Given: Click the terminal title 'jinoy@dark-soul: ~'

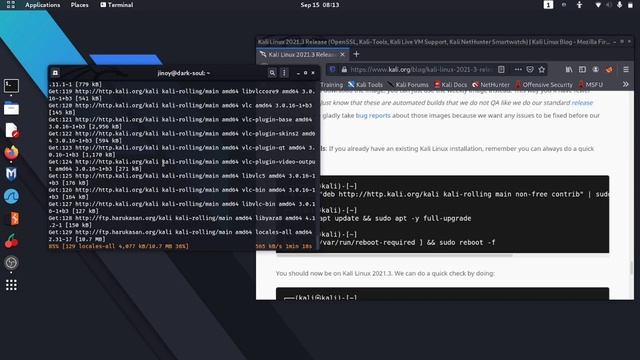Looking at the screenshot, I should coord(184,73).
